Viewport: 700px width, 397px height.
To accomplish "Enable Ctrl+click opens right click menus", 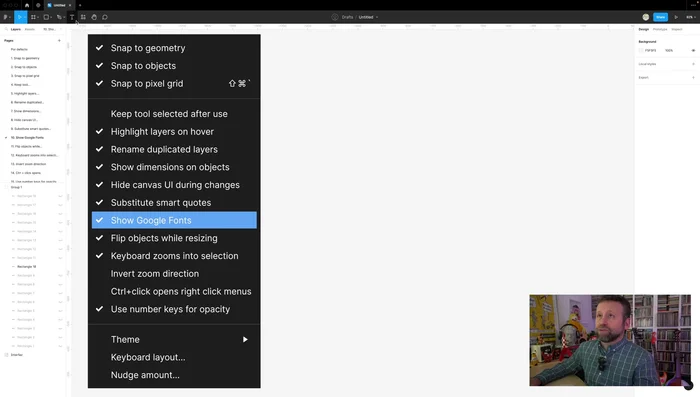I will pos(174,292).
